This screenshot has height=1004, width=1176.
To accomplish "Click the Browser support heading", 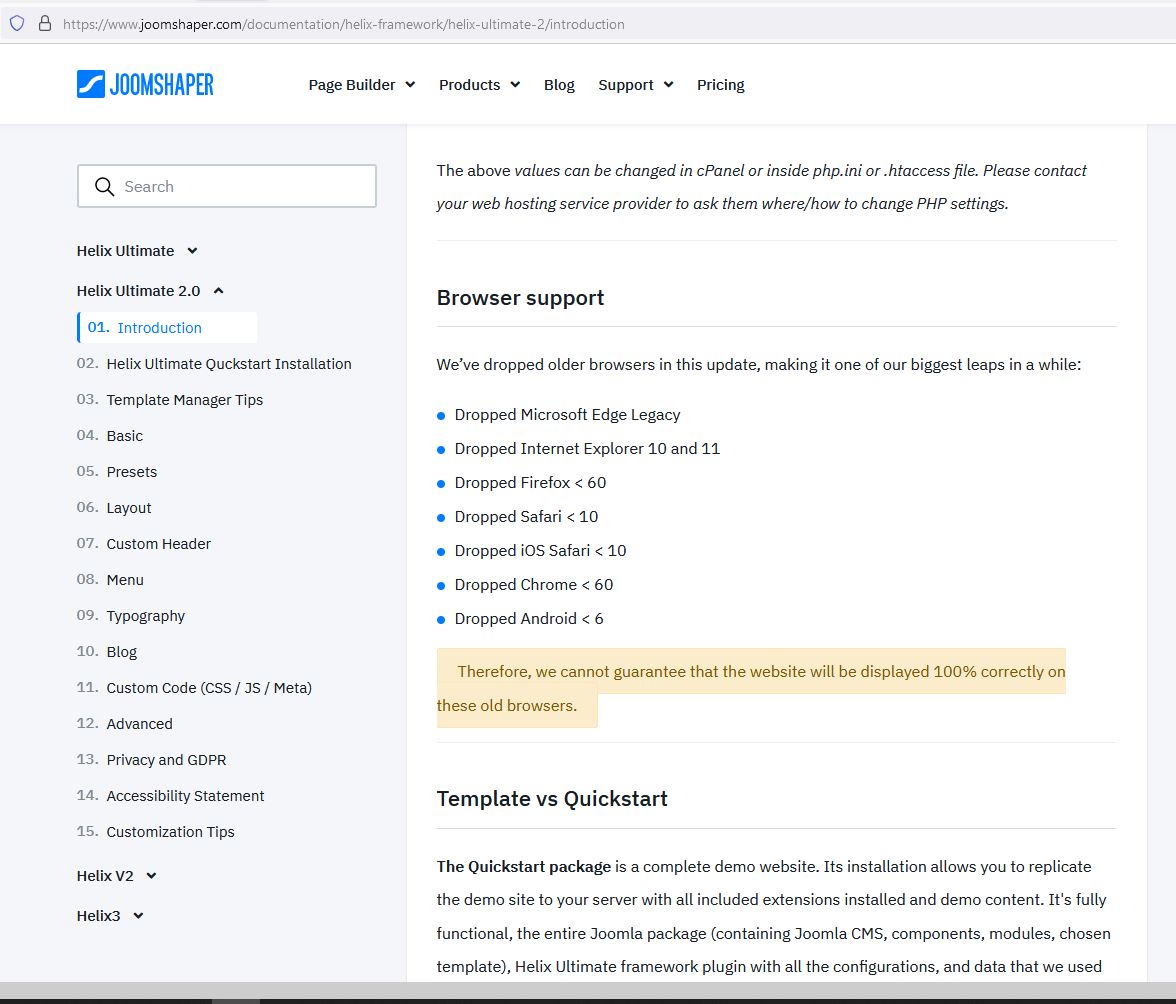I will 520,298.
